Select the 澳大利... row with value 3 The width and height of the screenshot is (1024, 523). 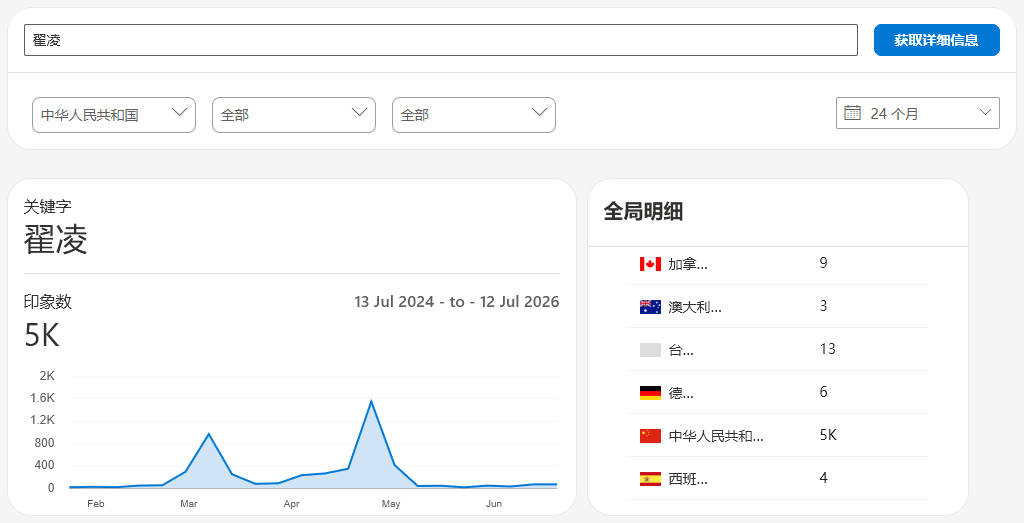[x=778, y=306]
